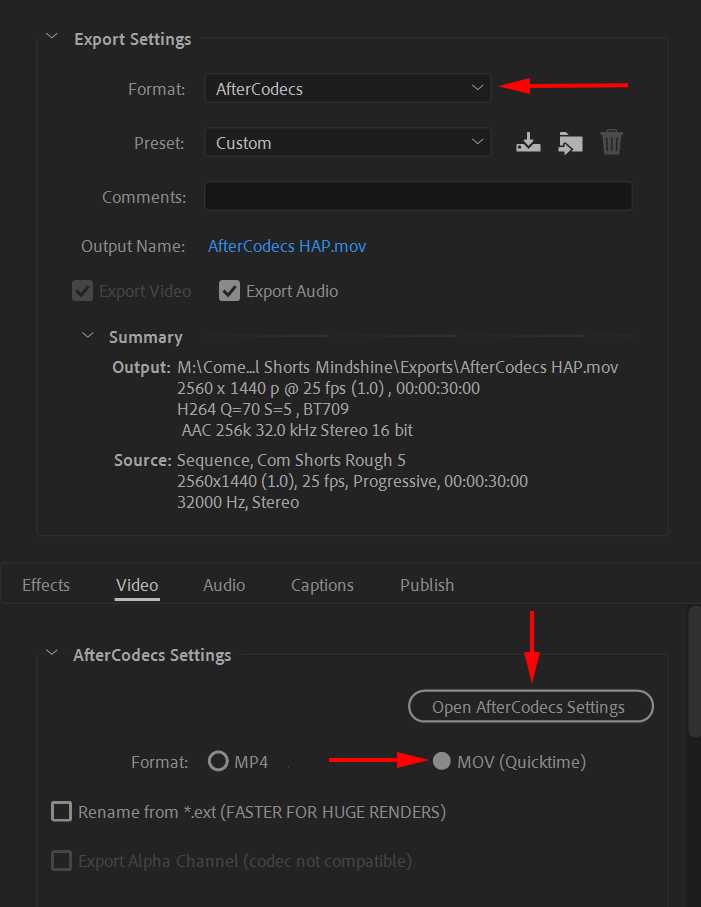Click the AfterCodecs HAP.mov output name link
The height and width of the screenshot is (907, 701).
[287, 246]
